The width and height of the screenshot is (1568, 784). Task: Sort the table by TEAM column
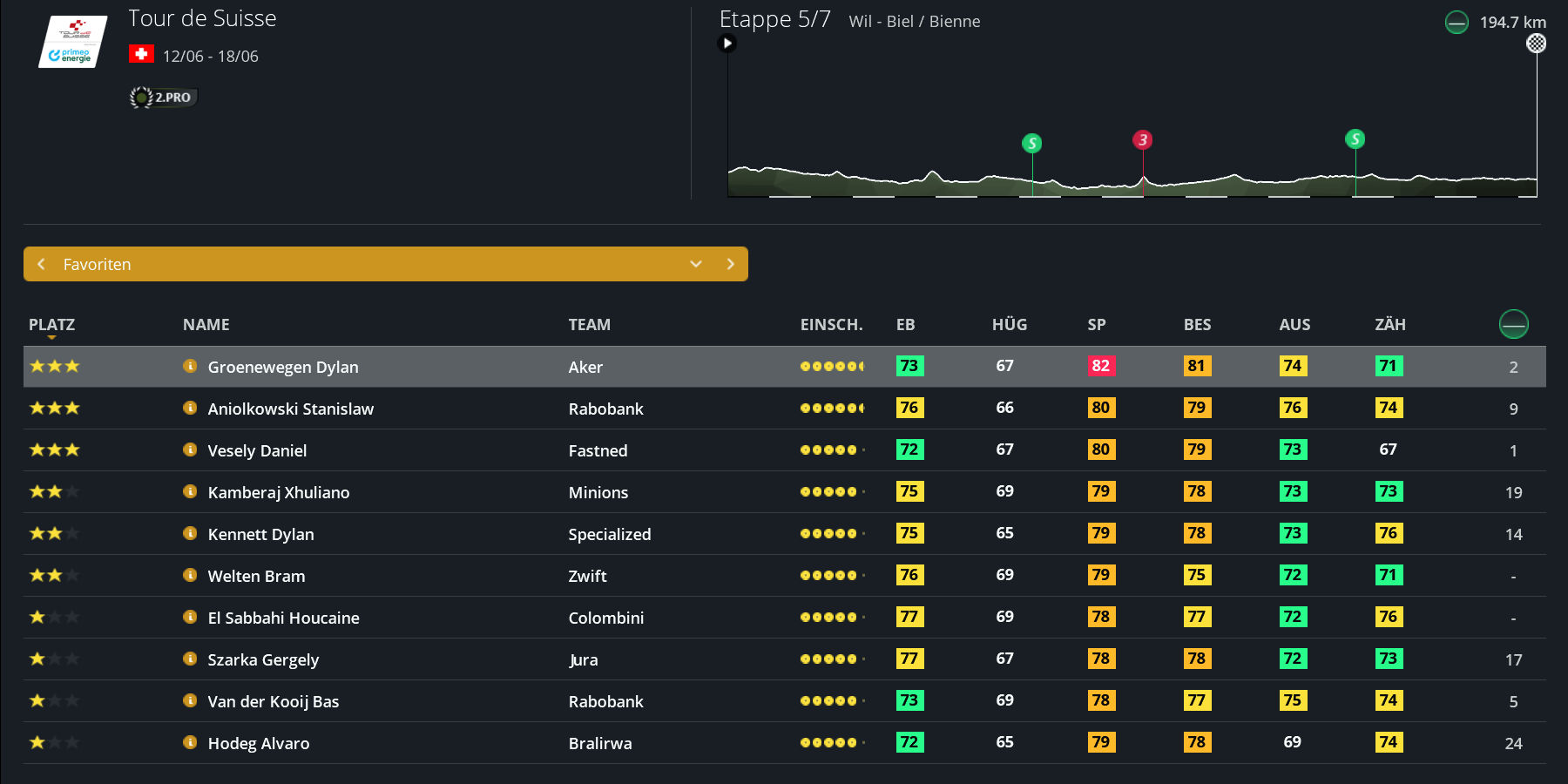coord(589,325)
